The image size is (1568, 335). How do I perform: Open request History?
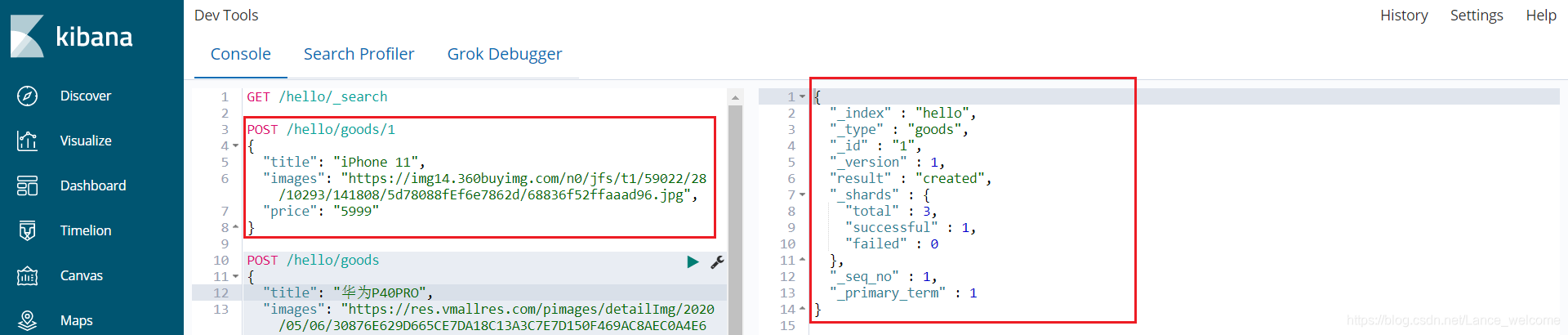1404,15
